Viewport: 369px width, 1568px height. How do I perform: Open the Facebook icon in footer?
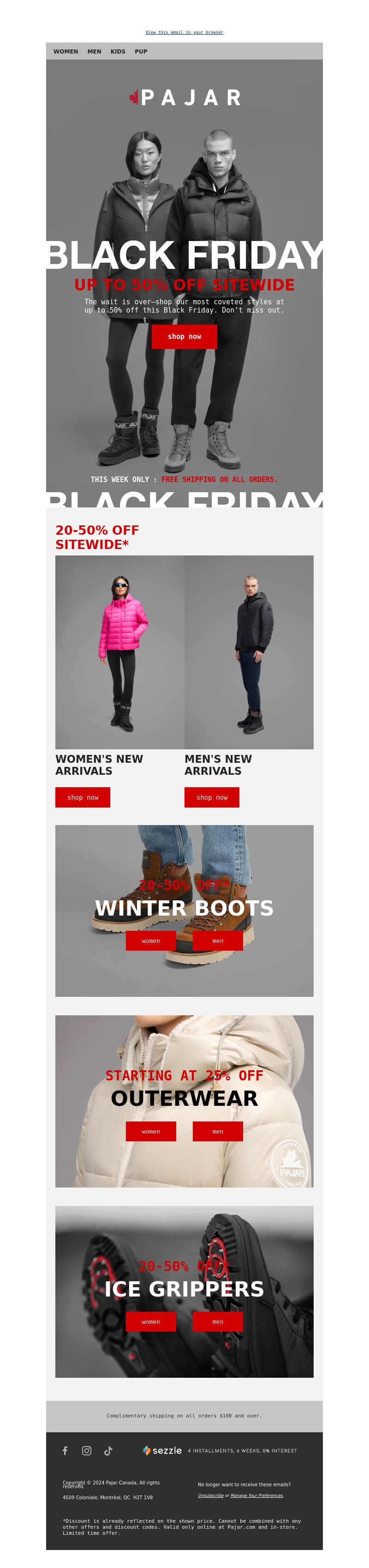click(x=65, y=1451)
